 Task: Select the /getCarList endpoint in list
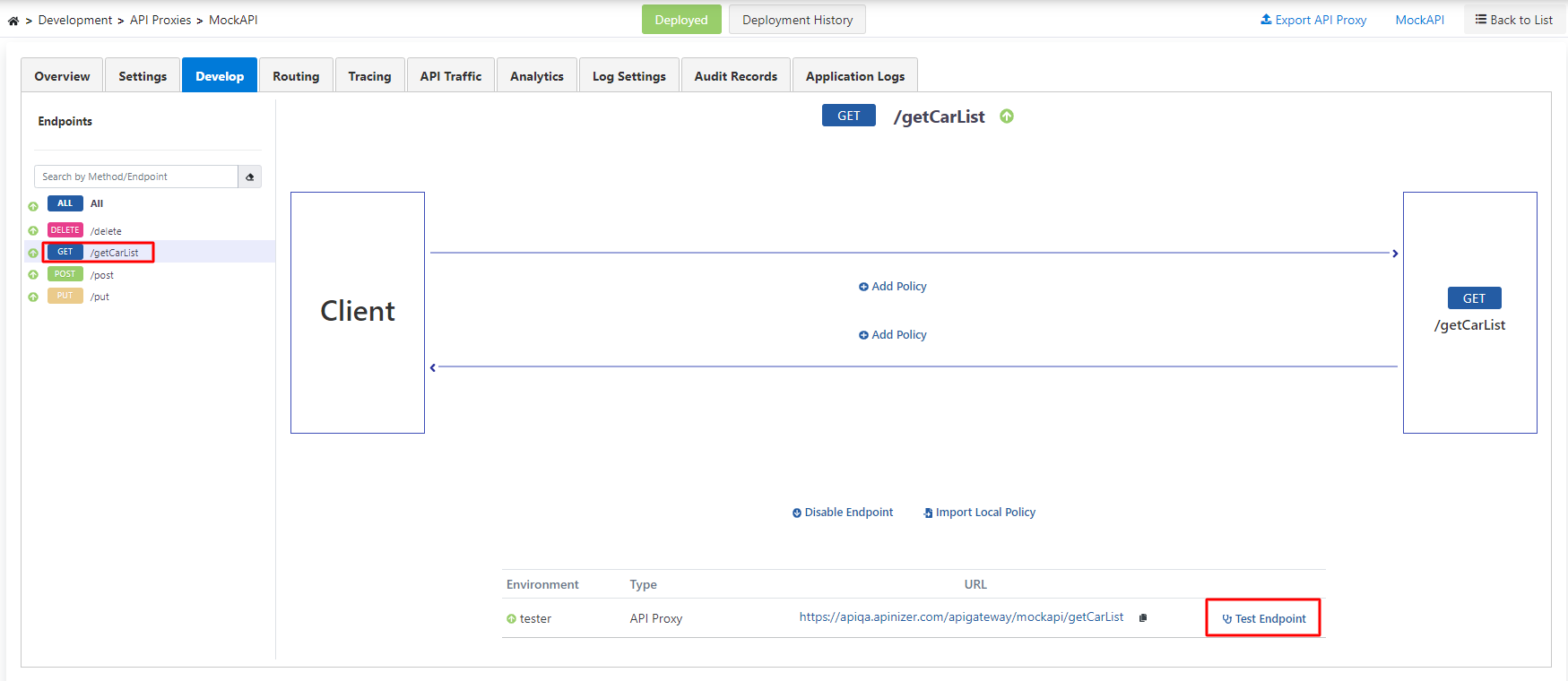115,253
